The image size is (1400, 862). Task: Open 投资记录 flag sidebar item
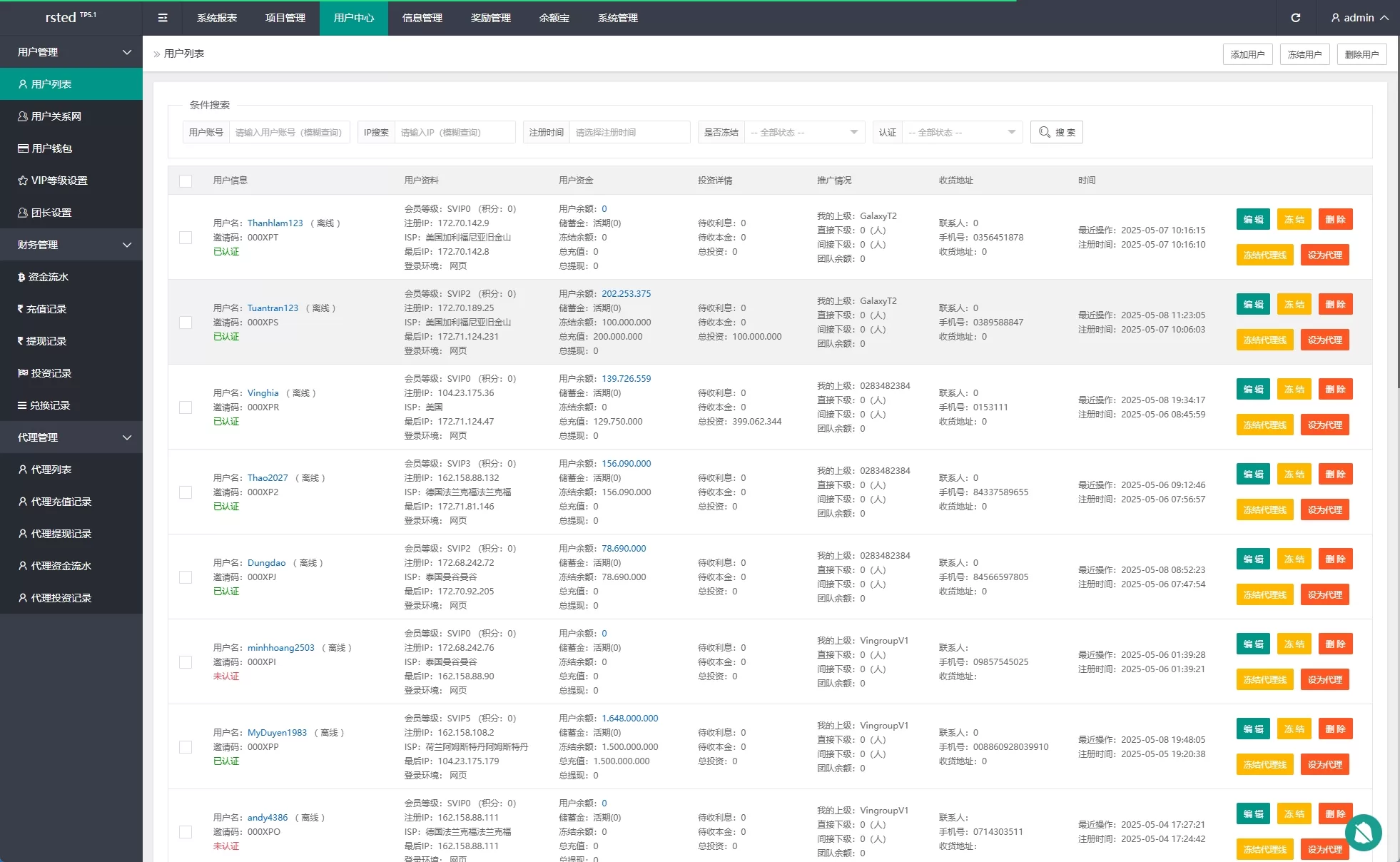point(51,373)
